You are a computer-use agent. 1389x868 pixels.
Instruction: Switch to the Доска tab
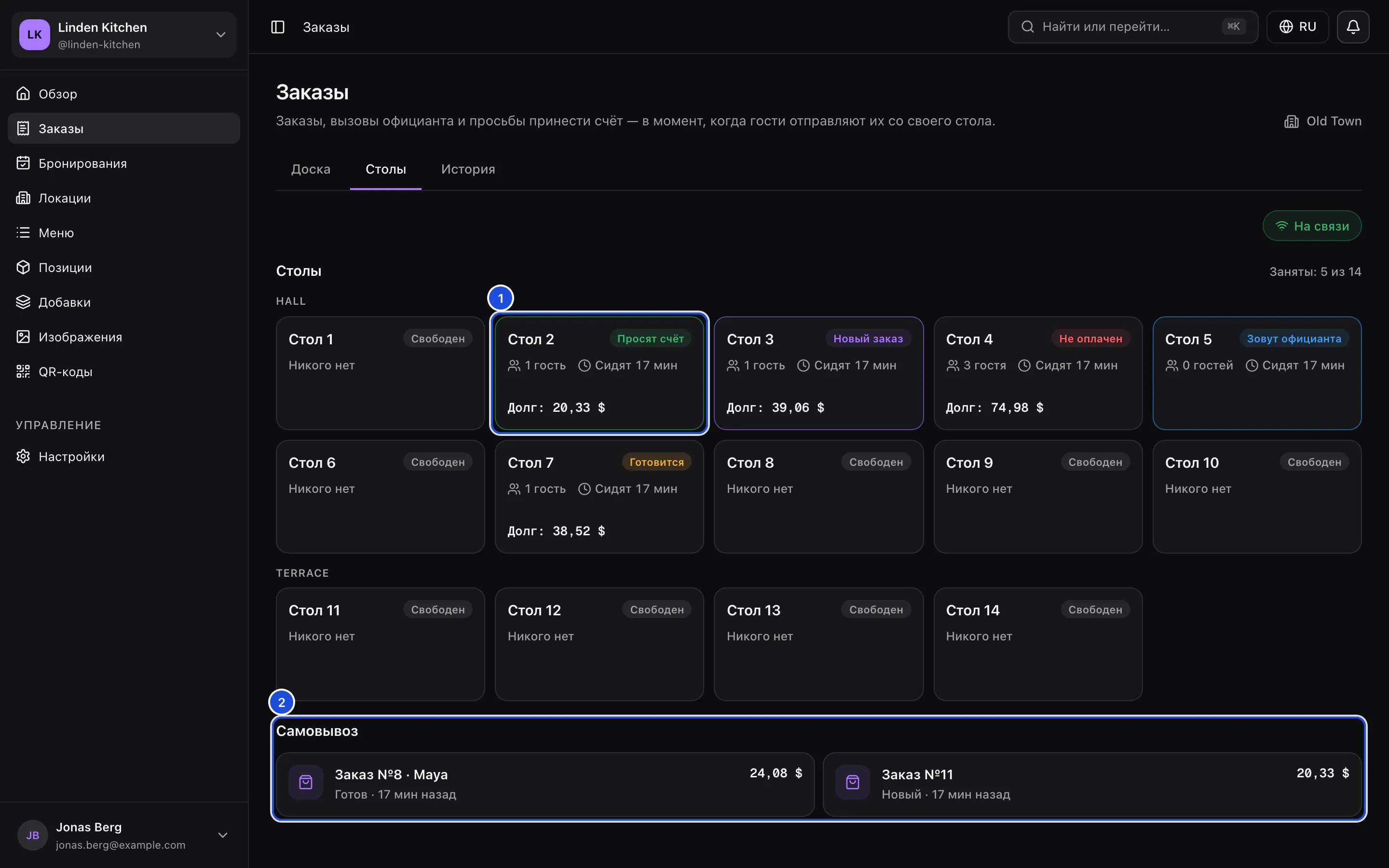[x=311, y=169]
